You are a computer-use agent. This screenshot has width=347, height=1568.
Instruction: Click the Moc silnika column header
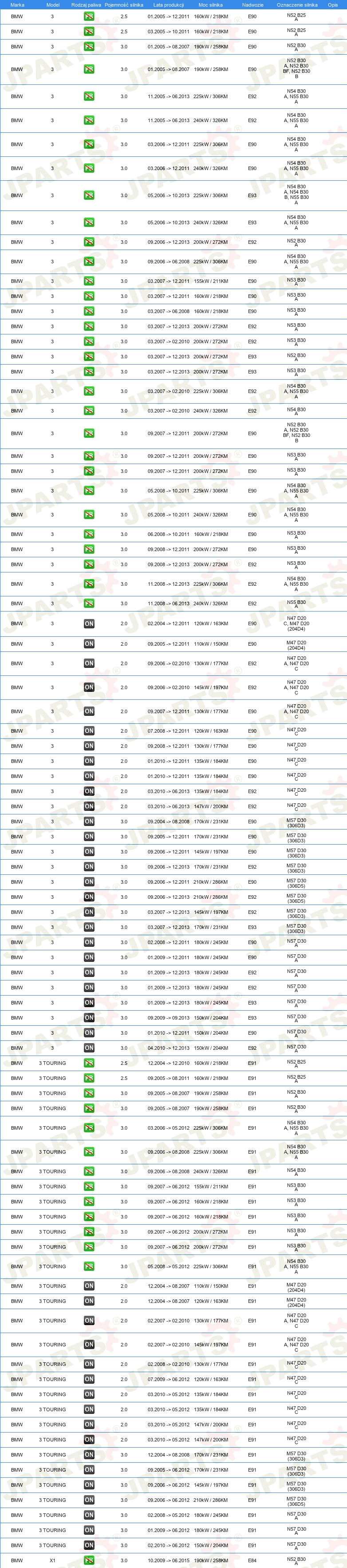[211, 4]
